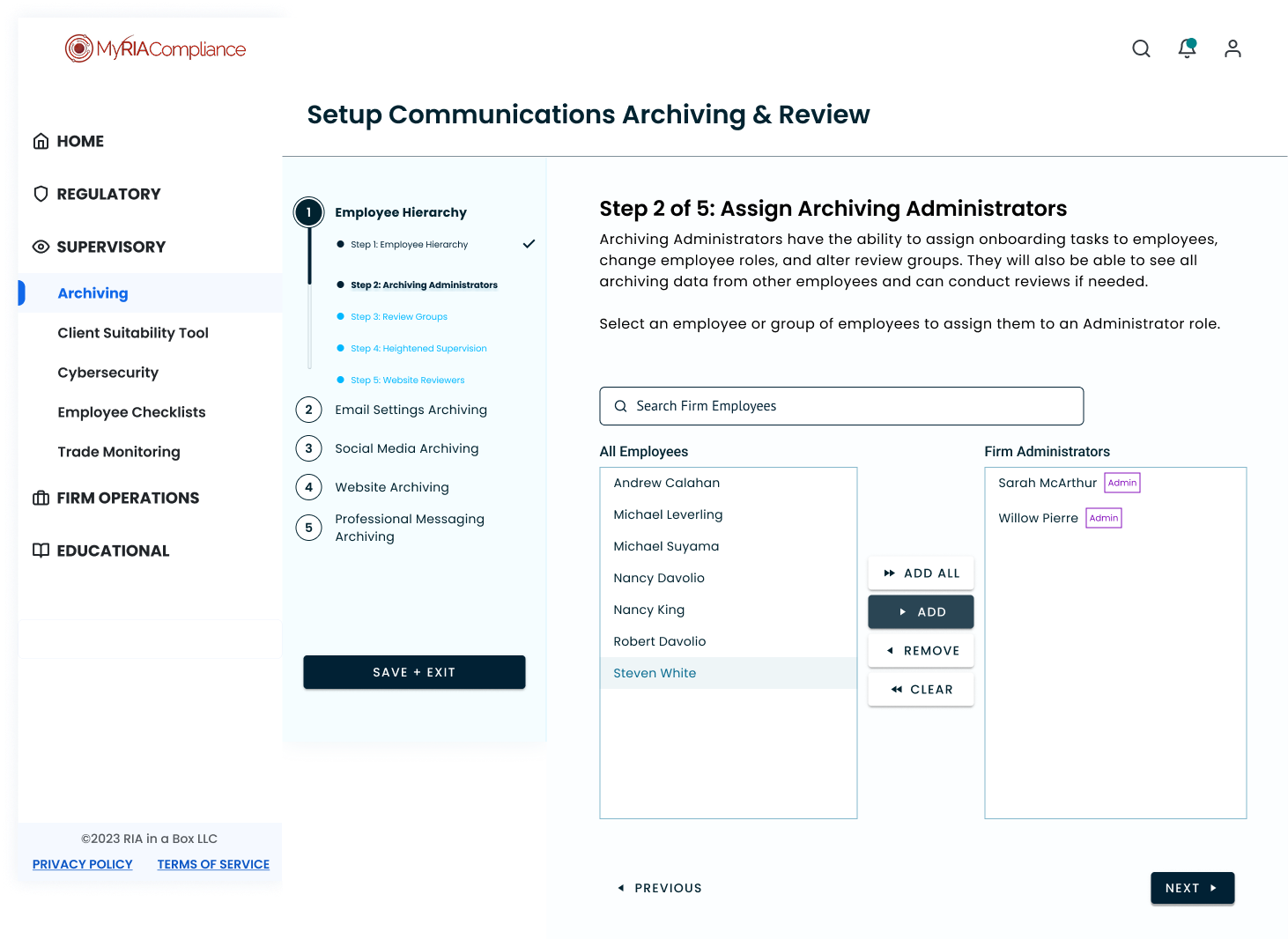Image resolution: width=1288 pixels, height=939 pixels.
Task: Click the ADD ALL button
Action: tap(921, 573)
